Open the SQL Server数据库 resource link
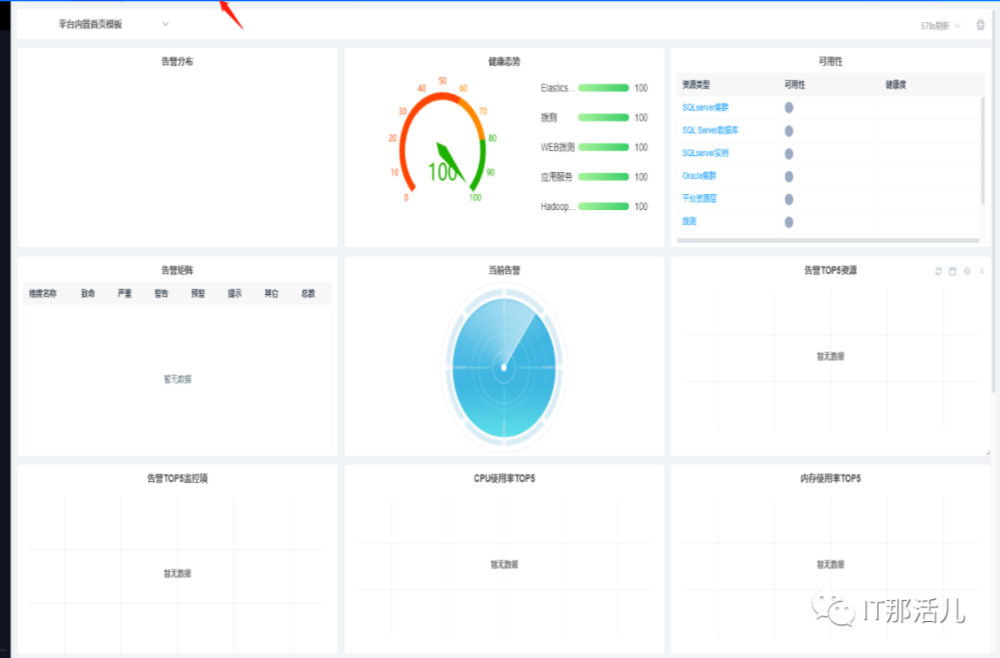 pyautogui.click(x=710, y=130)
